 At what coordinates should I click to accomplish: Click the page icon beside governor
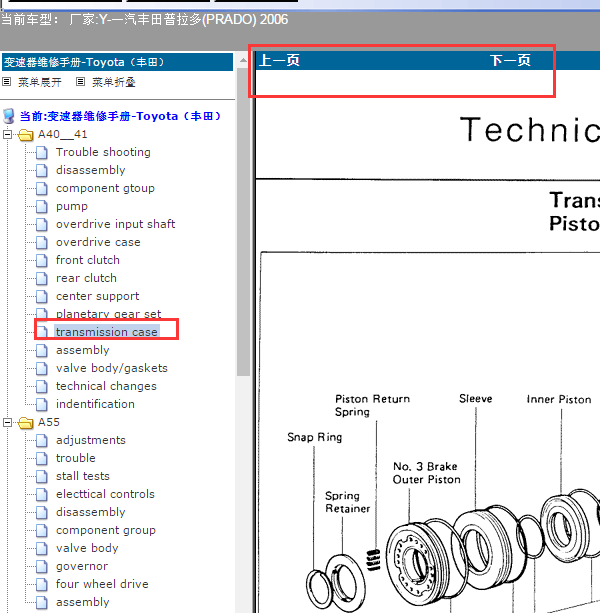(x=42, y=566)
